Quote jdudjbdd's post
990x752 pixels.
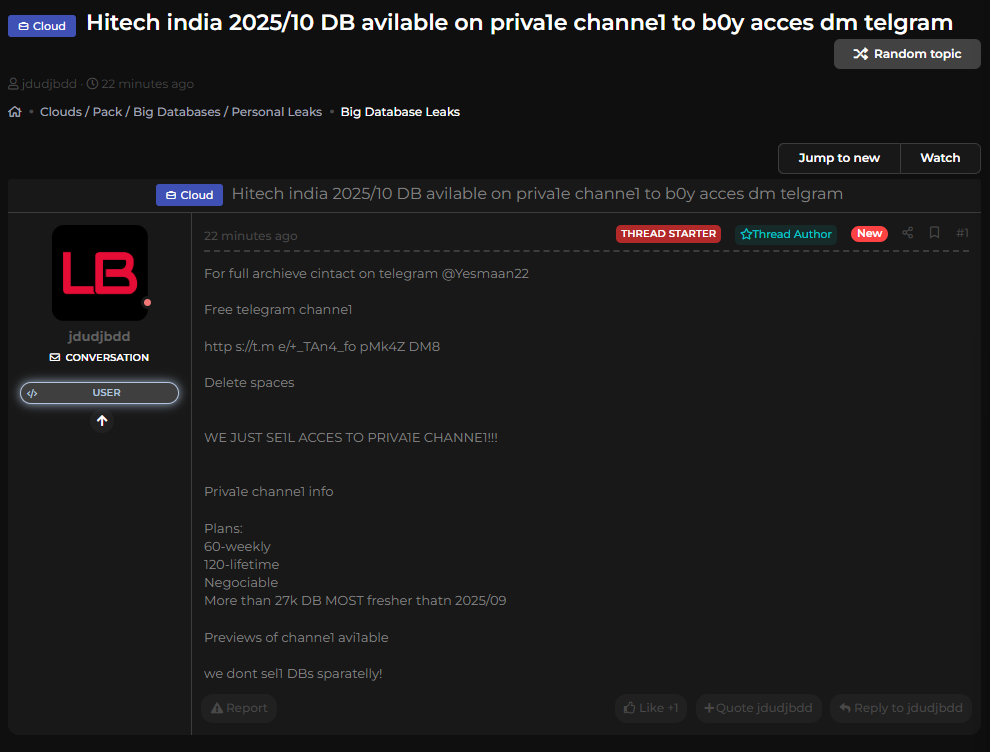coord(758,708)
